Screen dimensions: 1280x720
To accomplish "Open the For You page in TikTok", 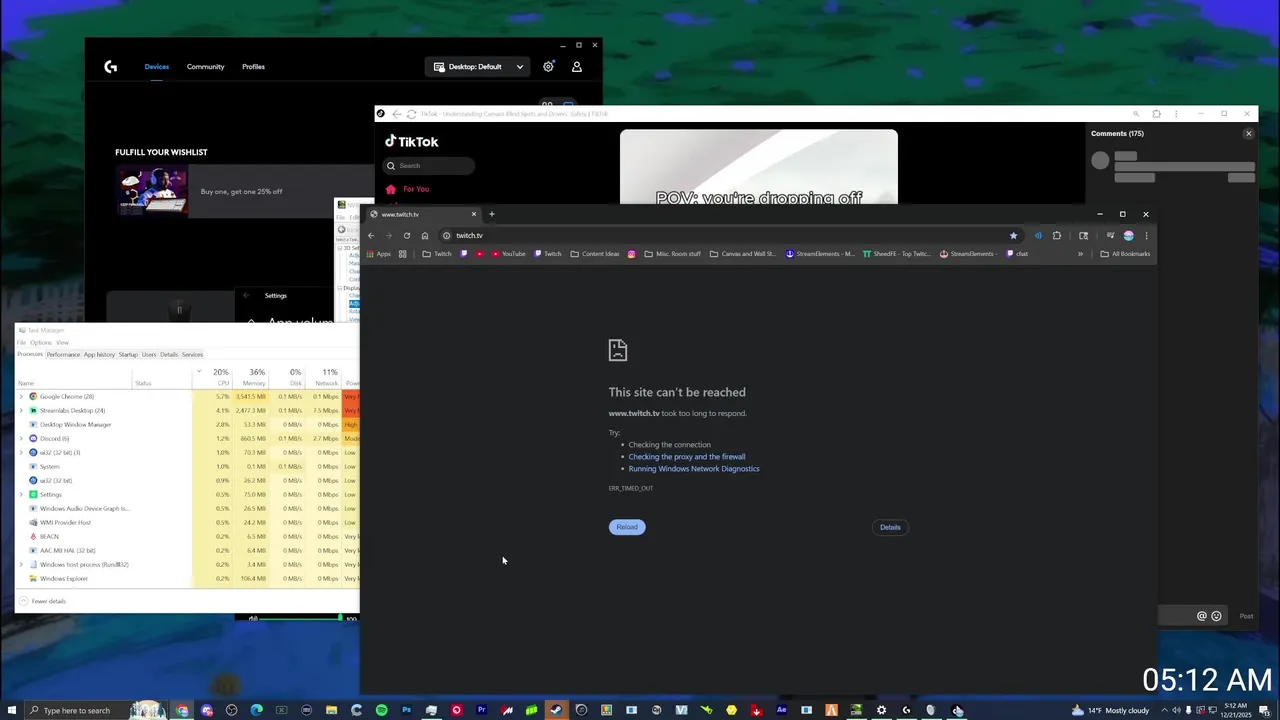I will [x=407, y=189].
